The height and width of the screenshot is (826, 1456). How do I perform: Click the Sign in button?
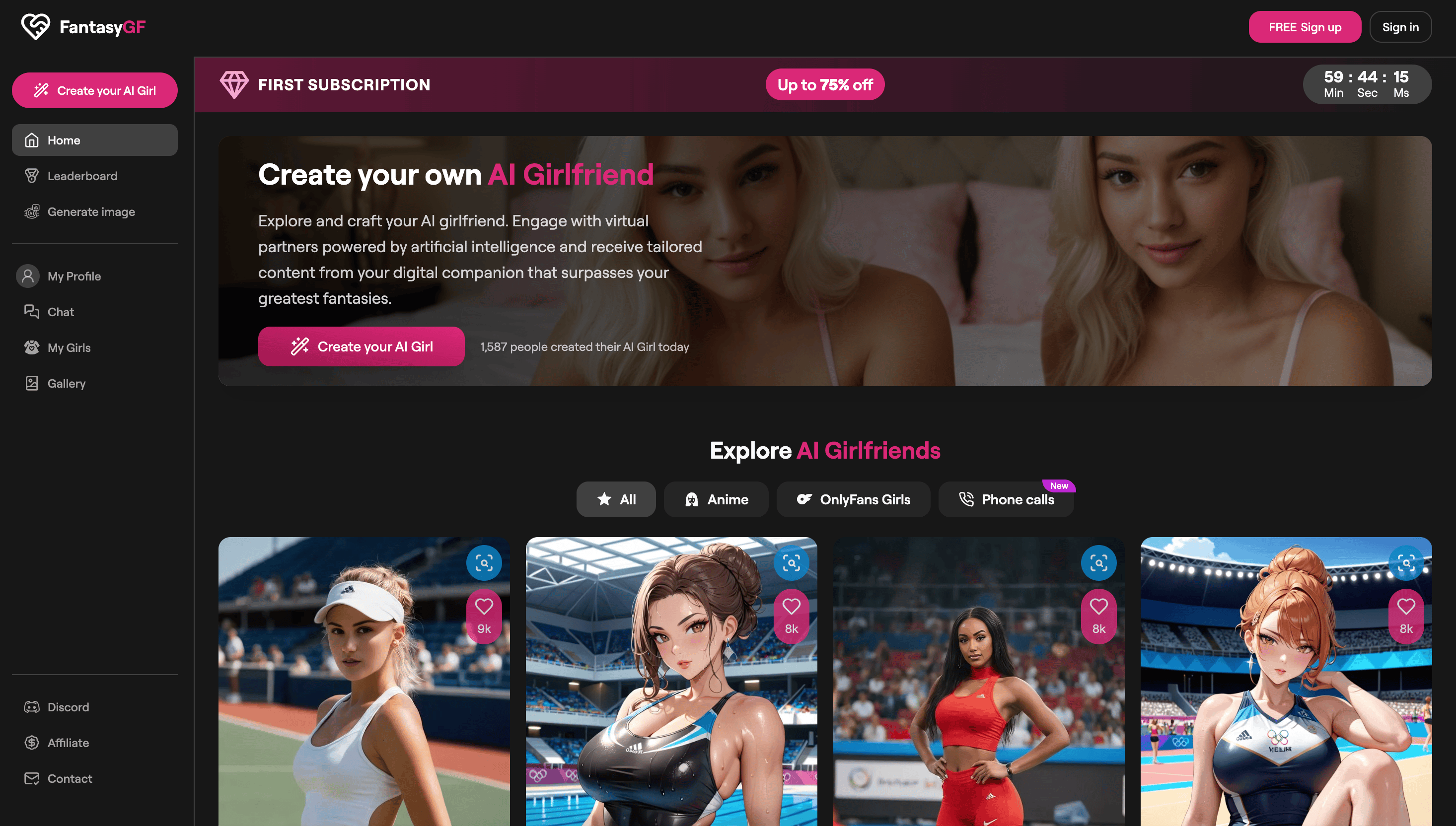(1400, 27)
